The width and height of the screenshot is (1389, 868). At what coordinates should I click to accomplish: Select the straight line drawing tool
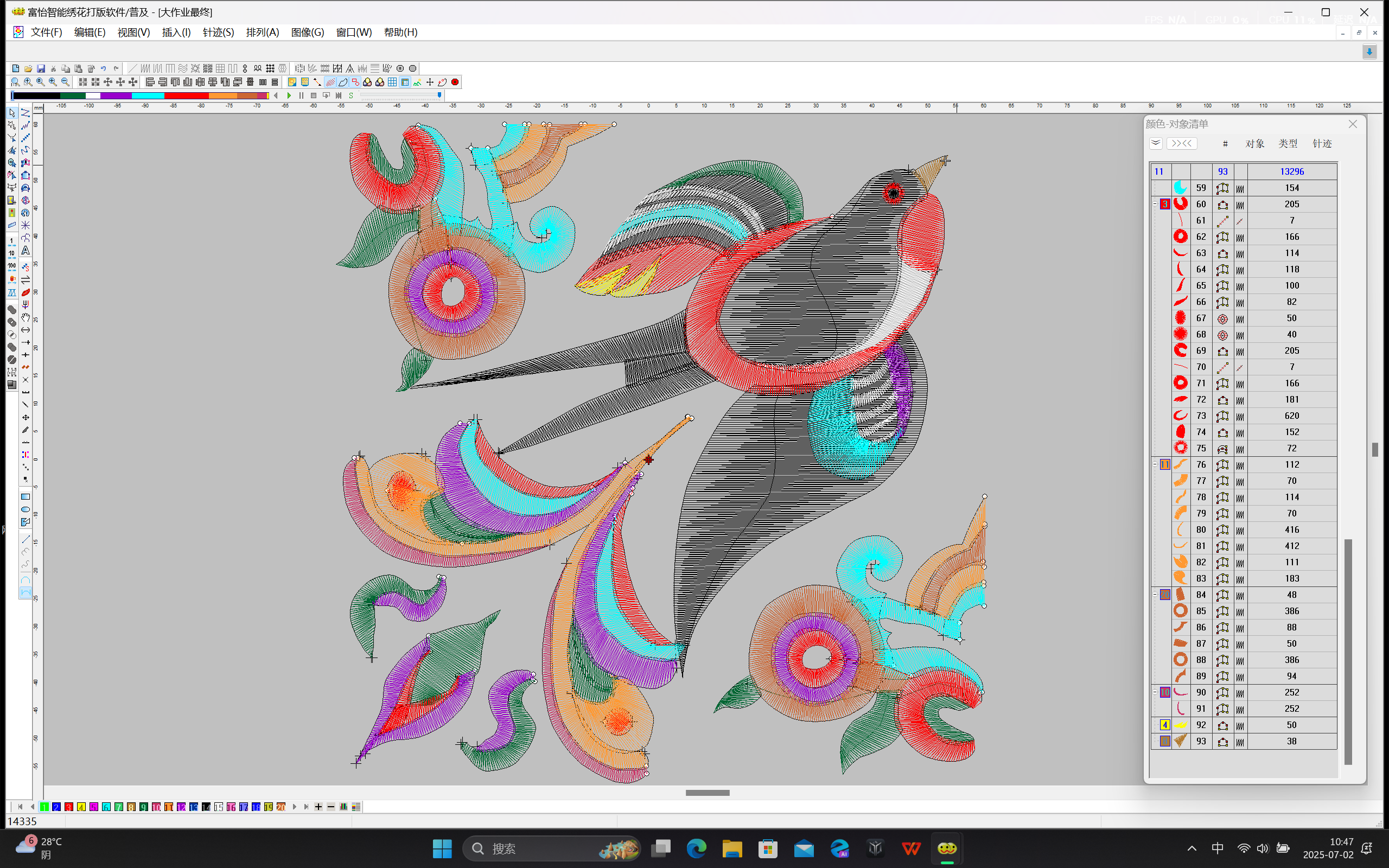point(26,539)
